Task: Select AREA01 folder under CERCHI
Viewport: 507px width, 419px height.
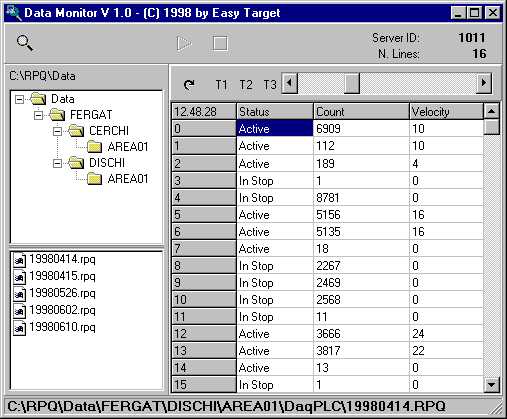Action: point(118,147)
